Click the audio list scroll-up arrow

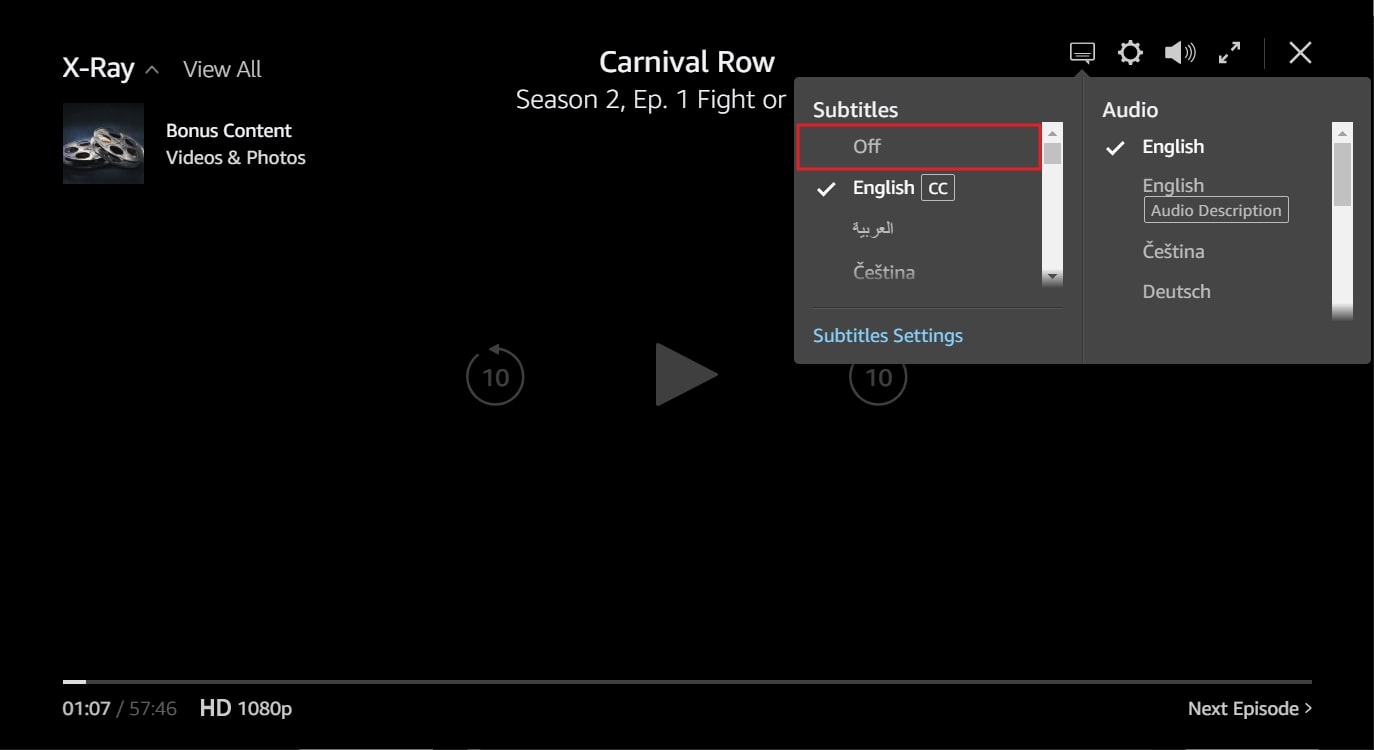[1342, 133]
